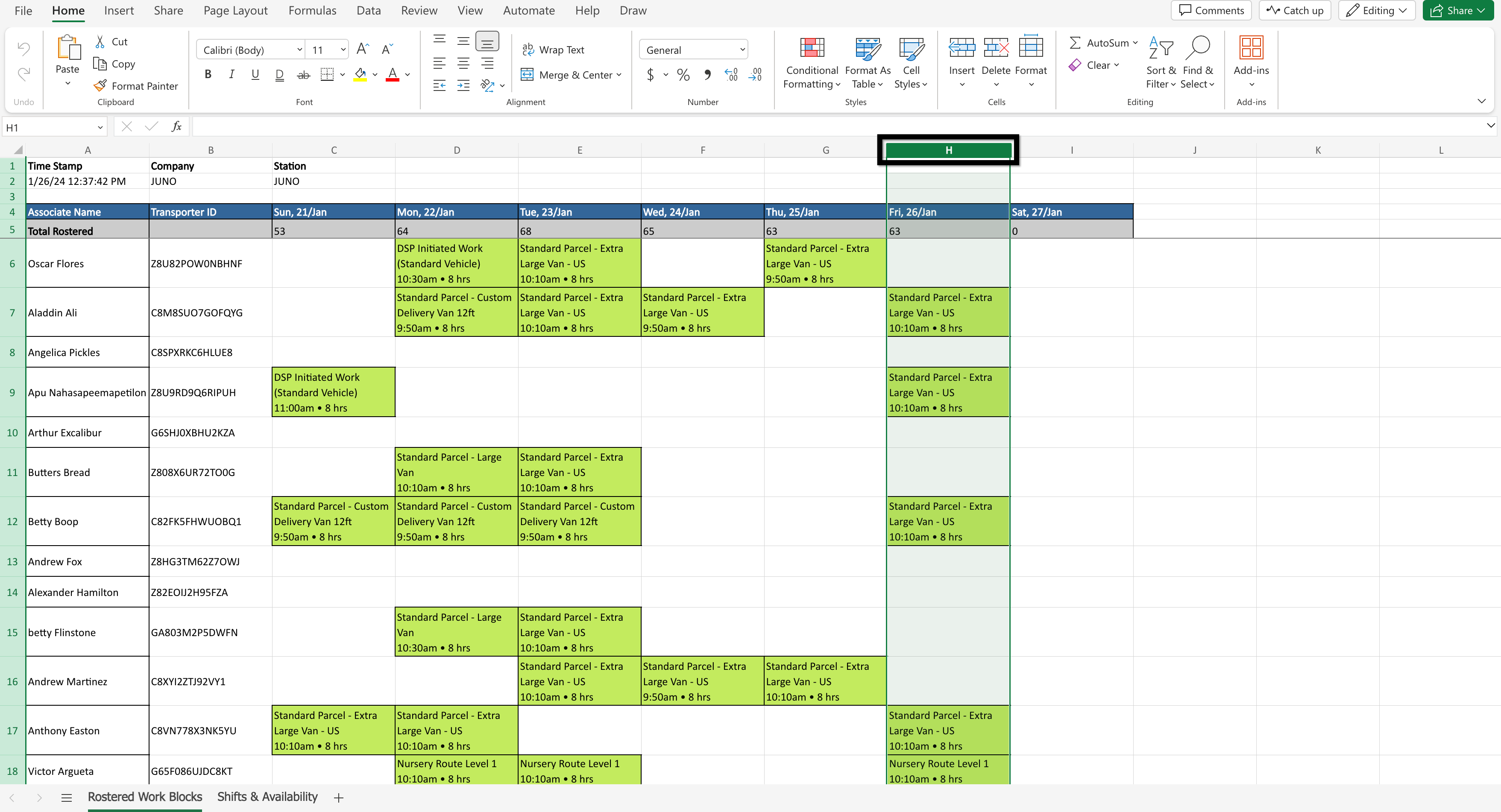Viewport: 1501px width, 812px height.
Task: Expand the Name Box dropdown arrow
Action: coord(100,127)
